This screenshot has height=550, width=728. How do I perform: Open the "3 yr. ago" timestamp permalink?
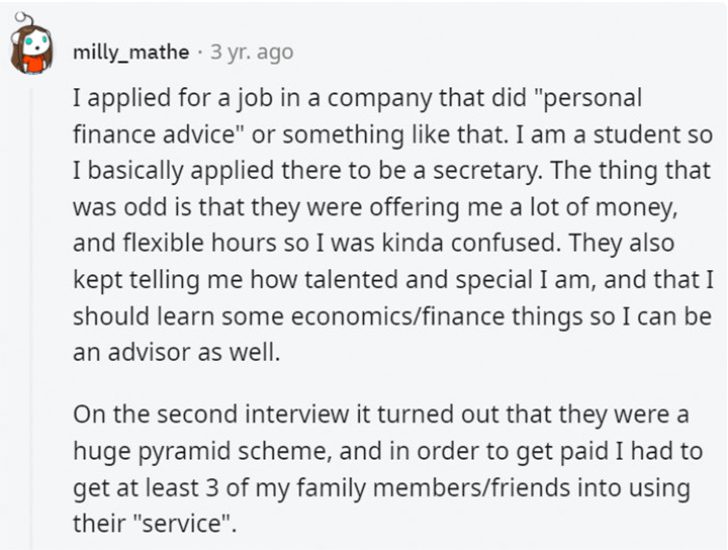click(x=252, y=52)
